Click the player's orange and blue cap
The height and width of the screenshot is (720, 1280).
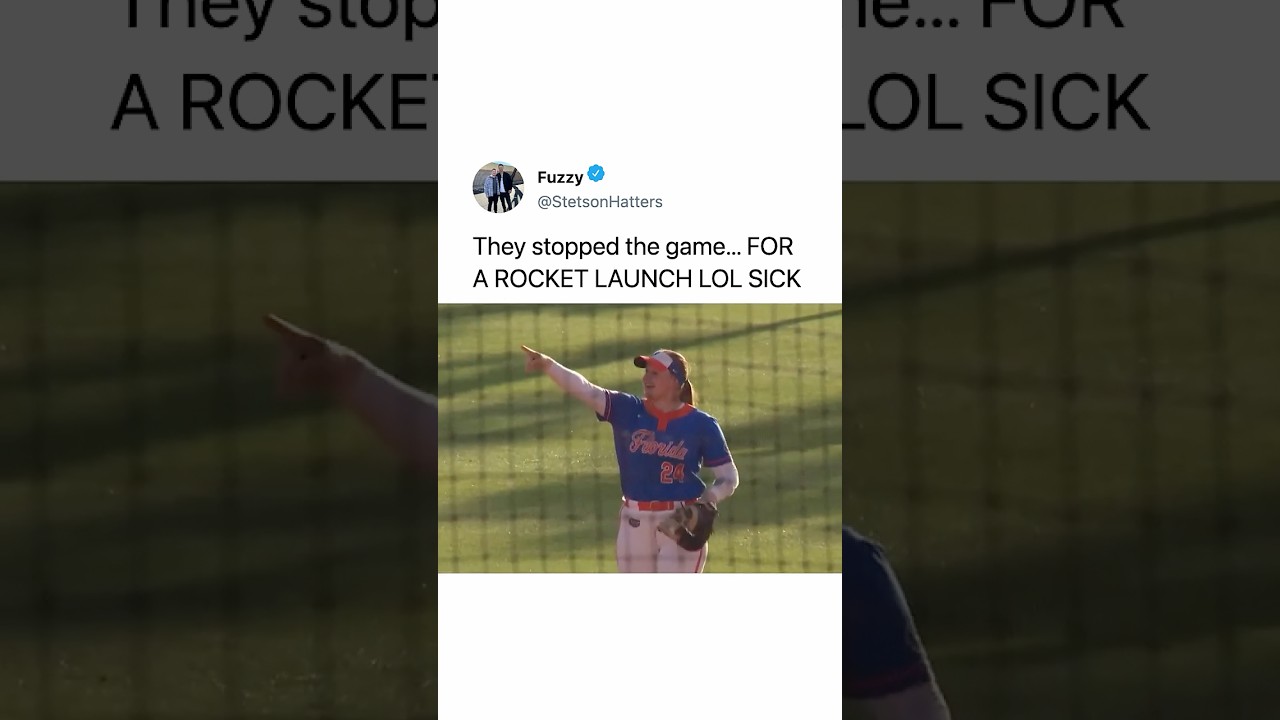[x=660, y=362]
